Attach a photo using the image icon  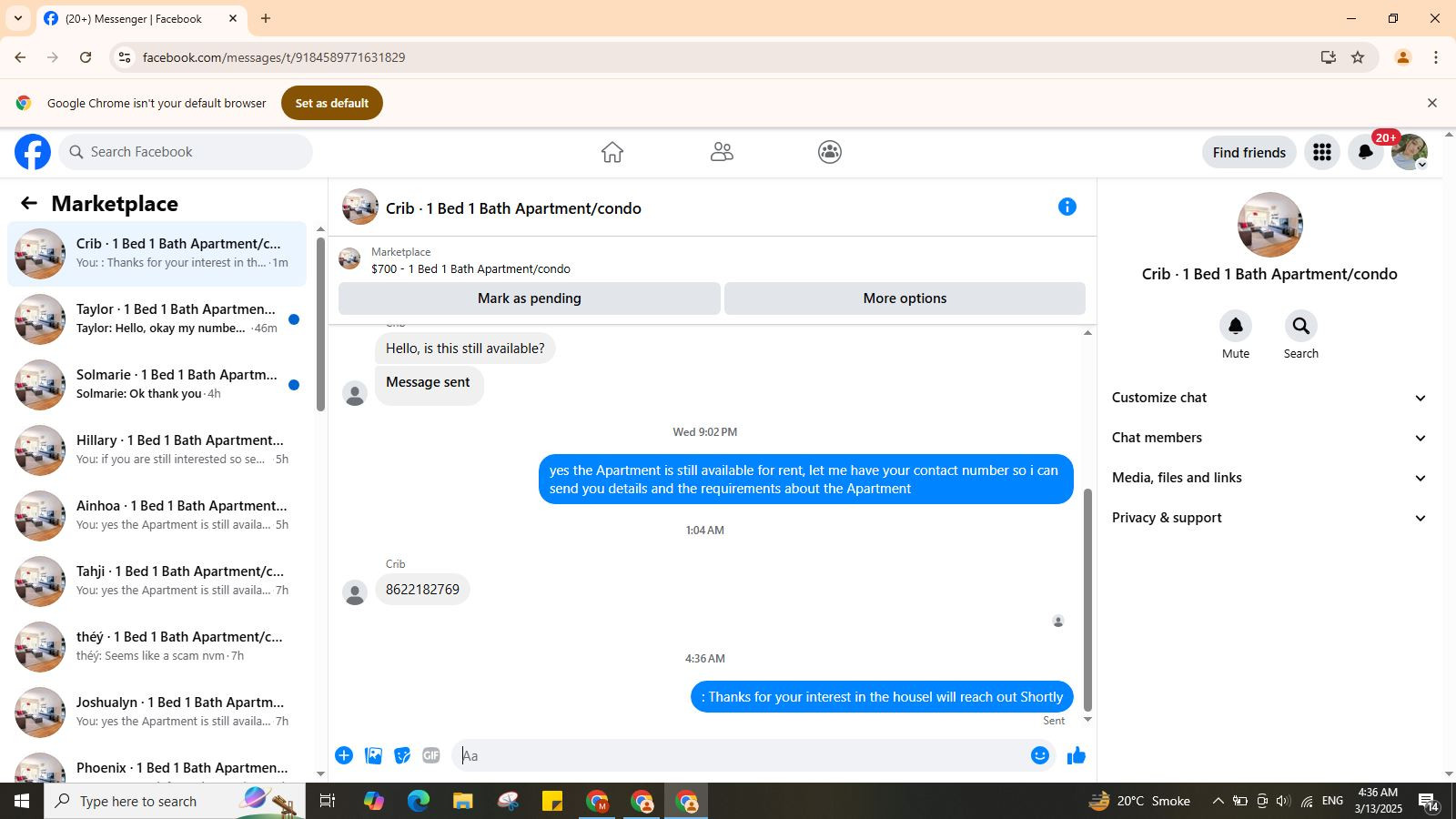(x=373, y=755)
